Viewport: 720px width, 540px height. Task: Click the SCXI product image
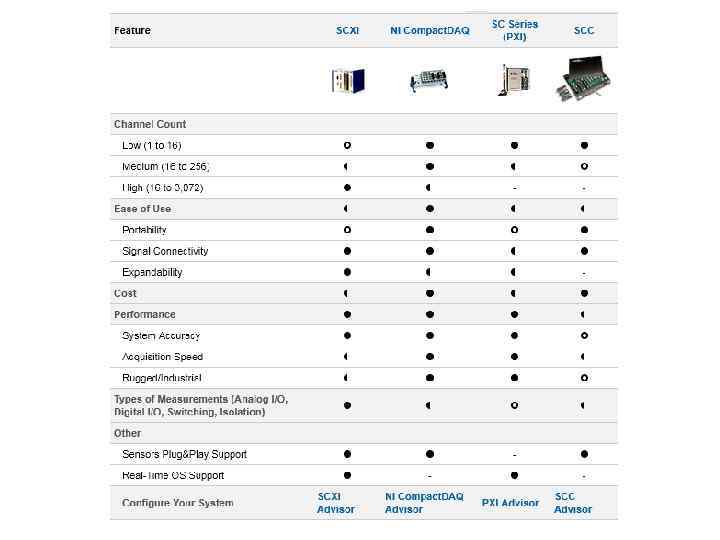[347, 81]
